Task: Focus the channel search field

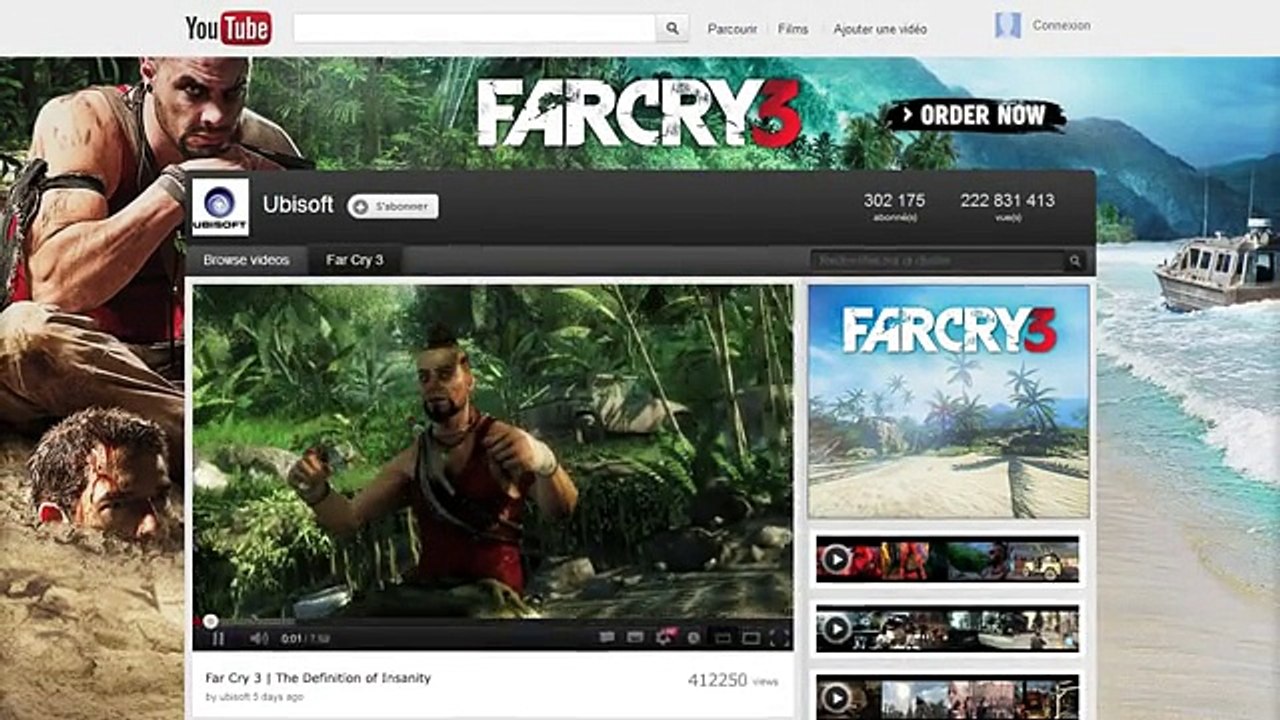Action: pyautogui.click(x=937, y=261)
